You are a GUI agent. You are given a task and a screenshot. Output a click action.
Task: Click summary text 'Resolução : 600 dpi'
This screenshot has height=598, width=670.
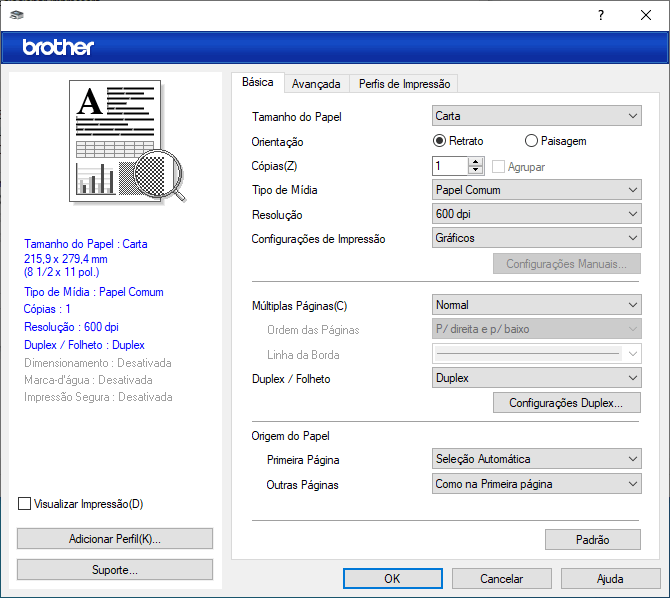[x=71, y=327]
